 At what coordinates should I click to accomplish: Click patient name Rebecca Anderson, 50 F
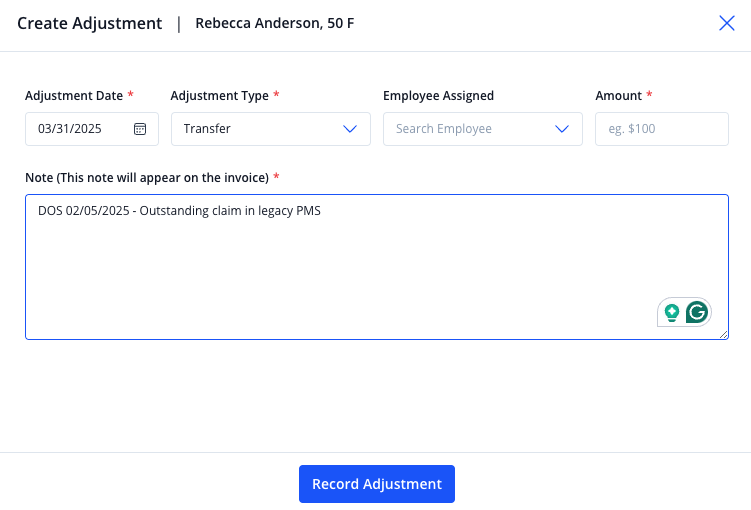274,23
